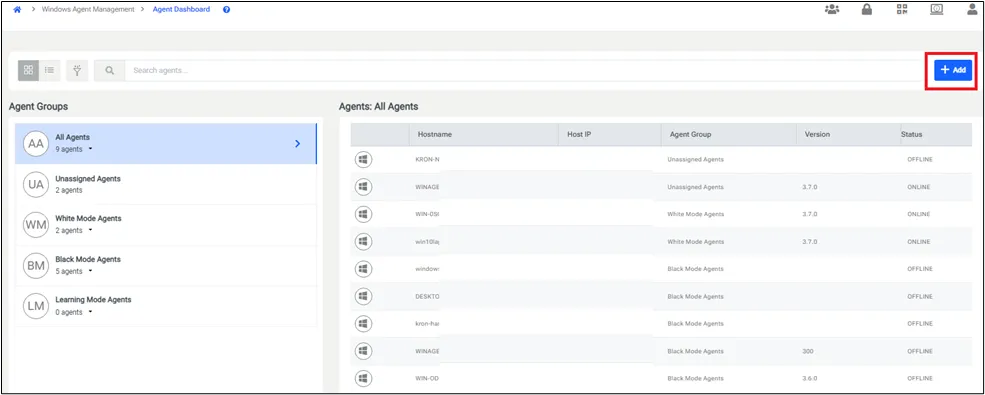Click Unassigned Agents cell in KRON-N row

(695, 160)
